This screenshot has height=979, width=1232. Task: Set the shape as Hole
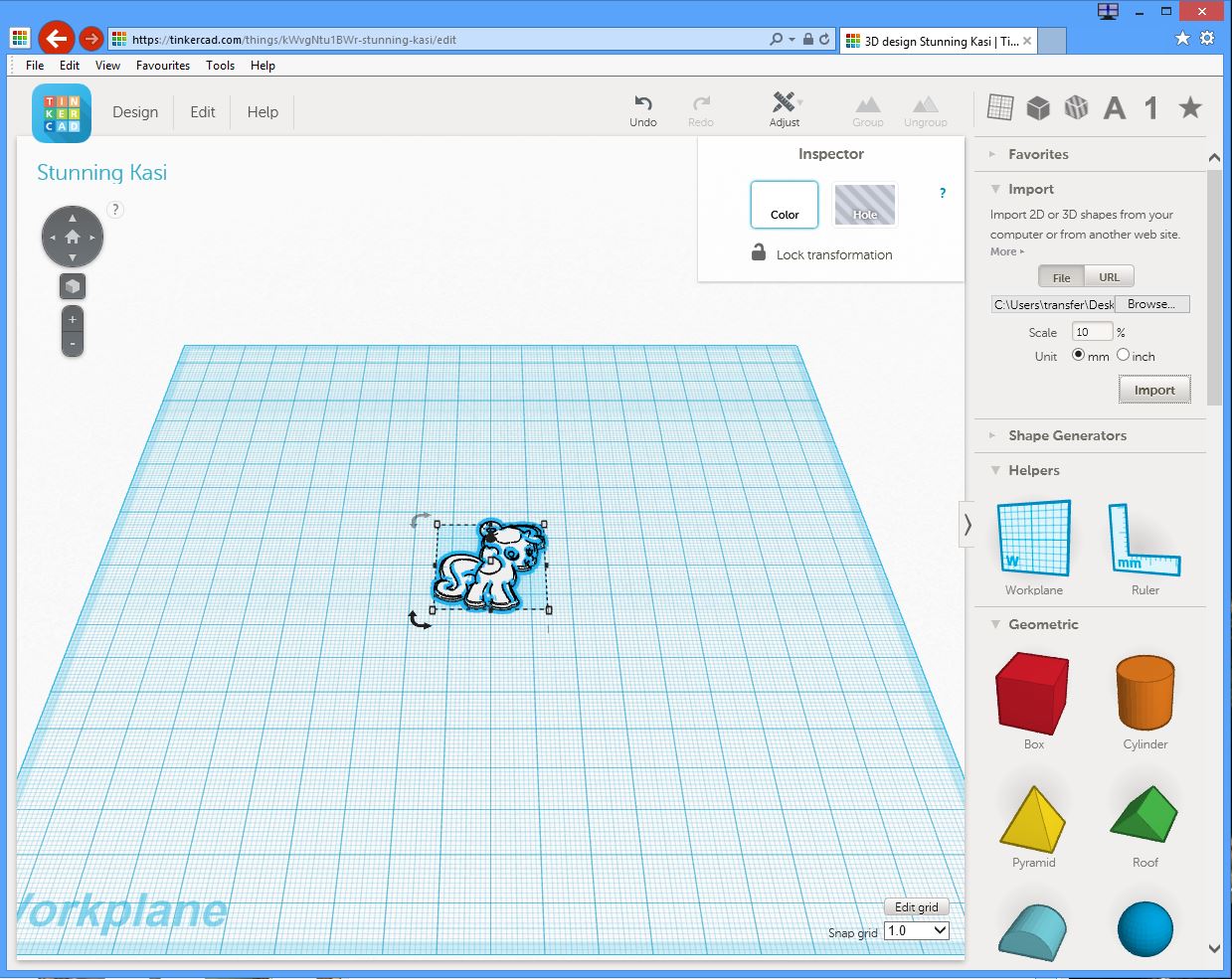(x=864, y=204)
